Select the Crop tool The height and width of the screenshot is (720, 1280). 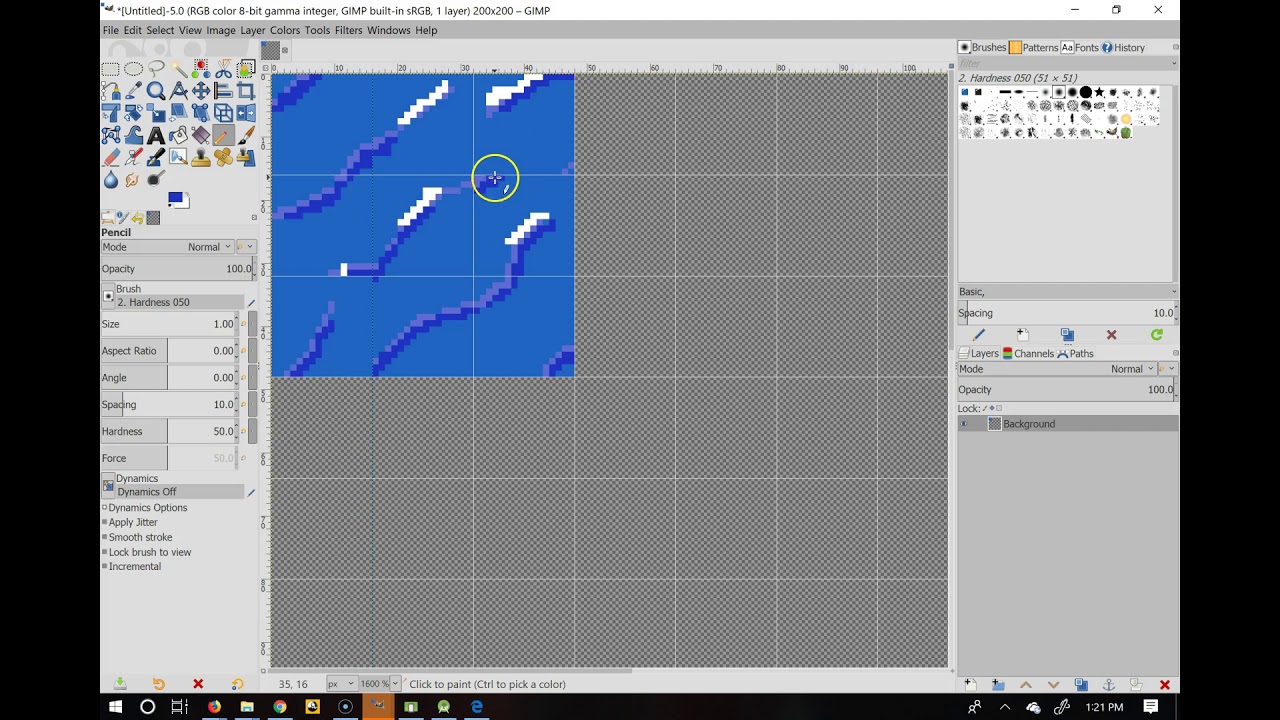pyautogui.click(x=246, y=91)
